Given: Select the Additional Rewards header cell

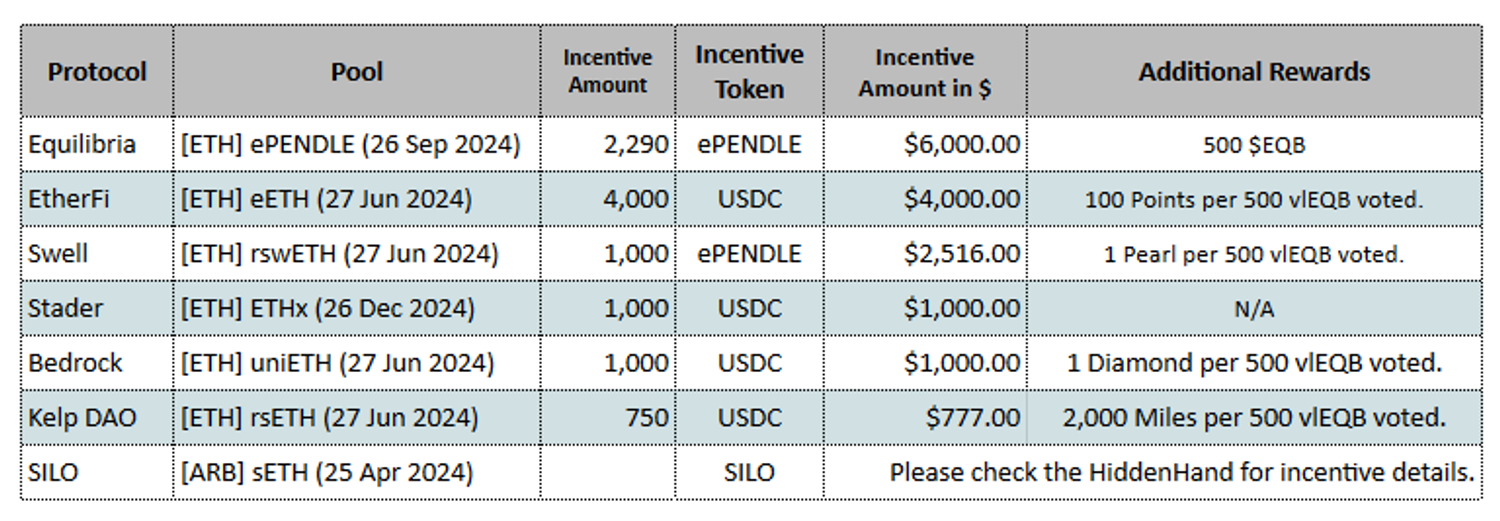Looking at the screenshot, I should tap(1254, 72).
